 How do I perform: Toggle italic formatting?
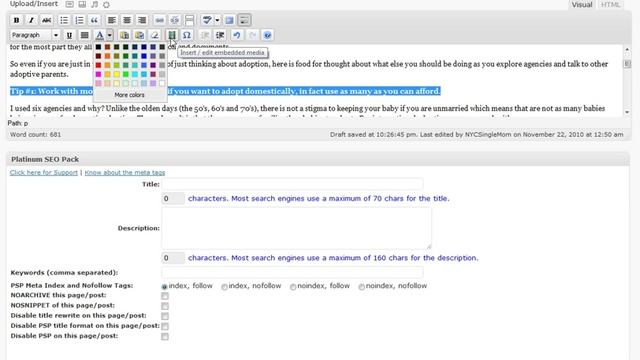31,20
